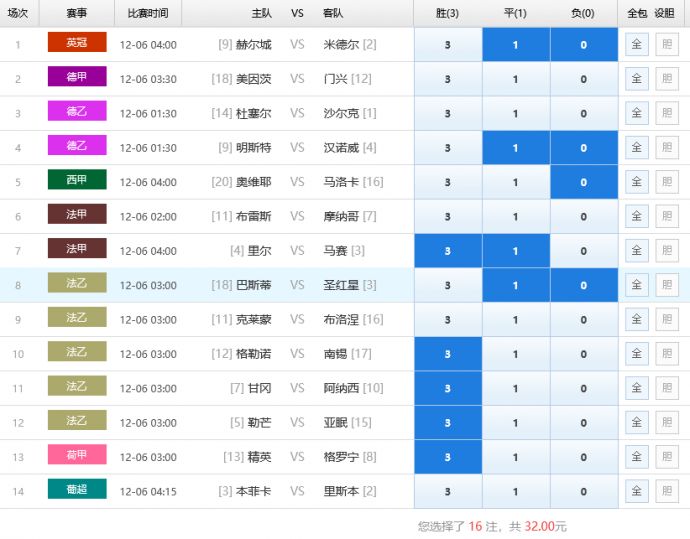The height and width of the screenshot is (539, 690).
Task: Toggle draw (1) for 美因茨 vs 门兴
Action: 515,79
